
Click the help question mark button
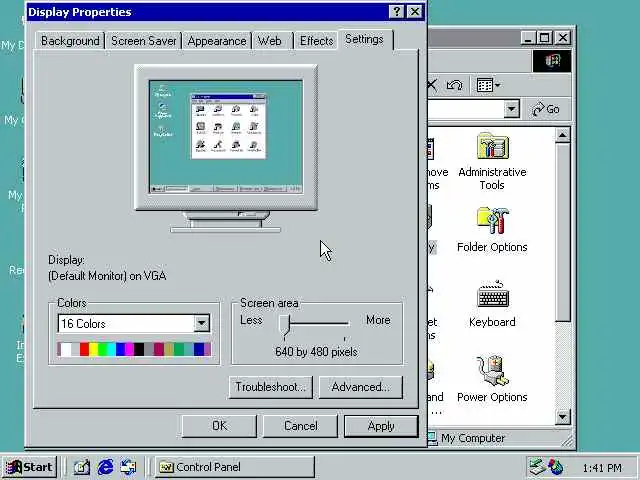point(397,12)
